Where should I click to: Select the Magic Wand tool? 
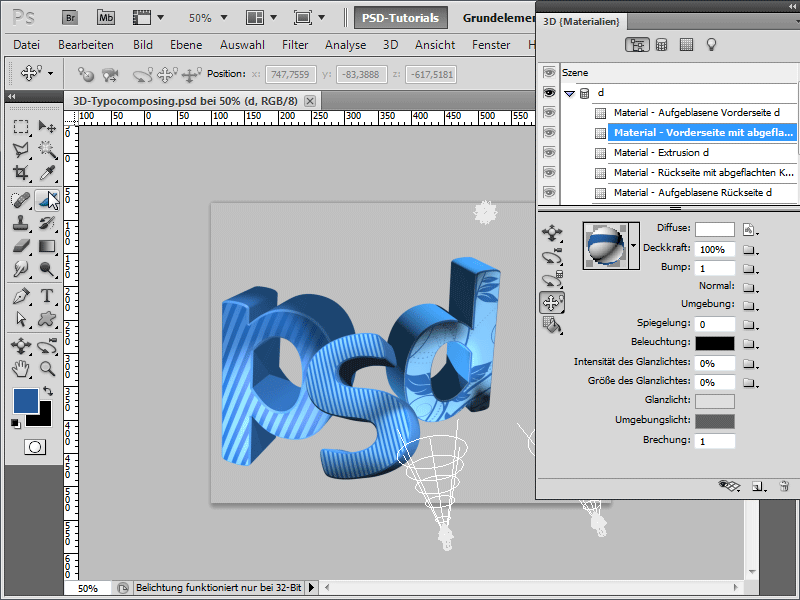47,149
